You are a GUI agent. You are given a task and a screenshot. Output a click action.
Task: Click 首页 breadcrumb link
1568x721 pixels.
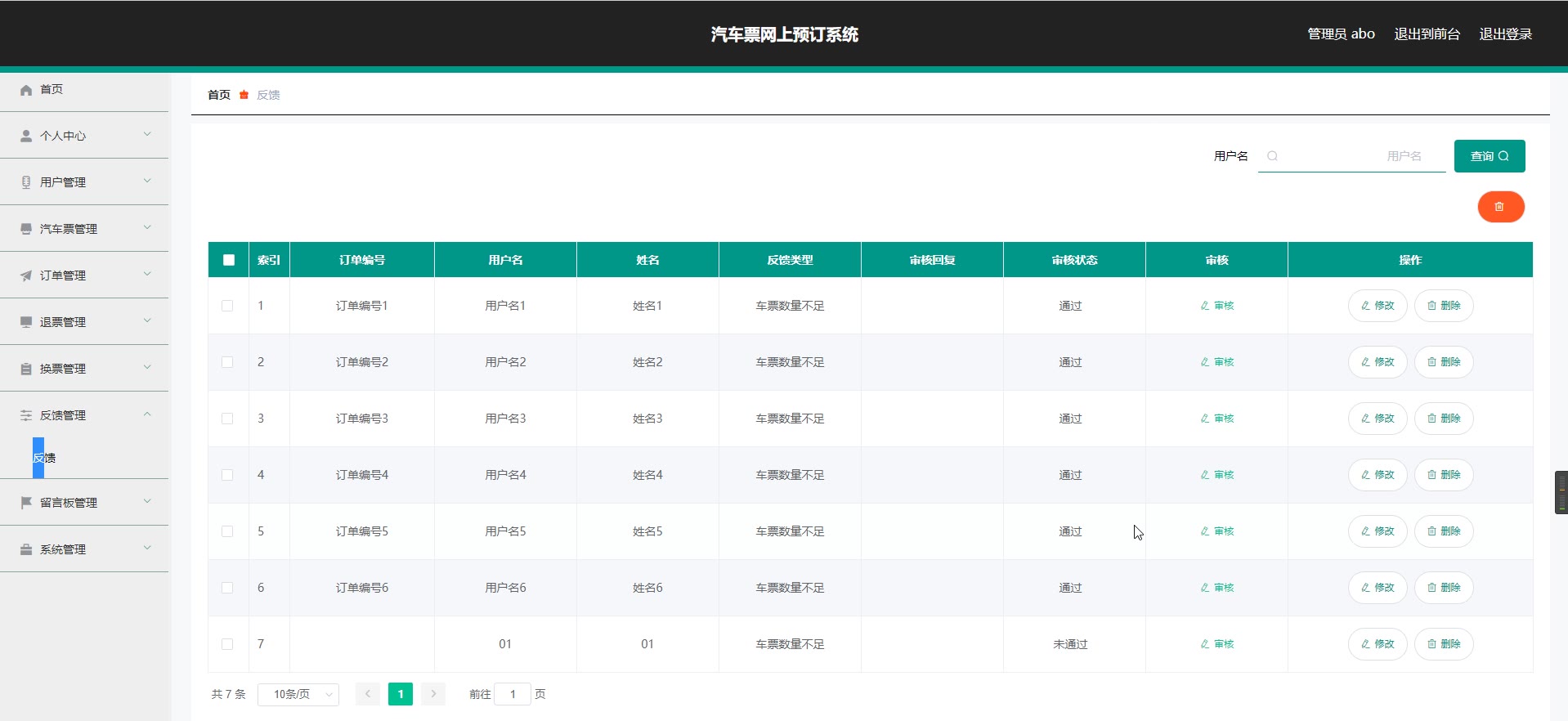click(219, 95)
